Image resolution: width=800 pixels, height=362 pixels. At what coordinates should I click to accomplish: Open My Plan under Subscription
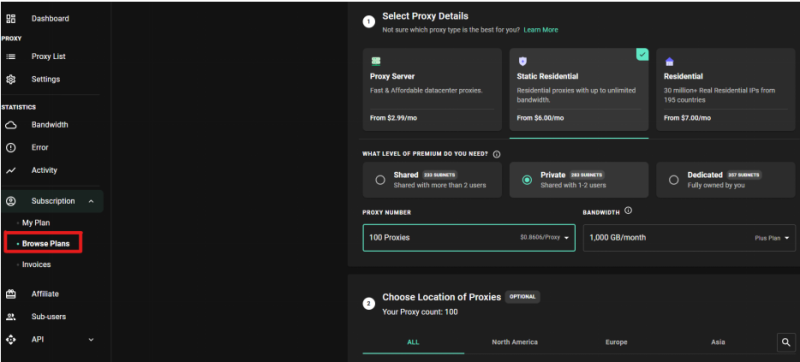pos(36,223)
